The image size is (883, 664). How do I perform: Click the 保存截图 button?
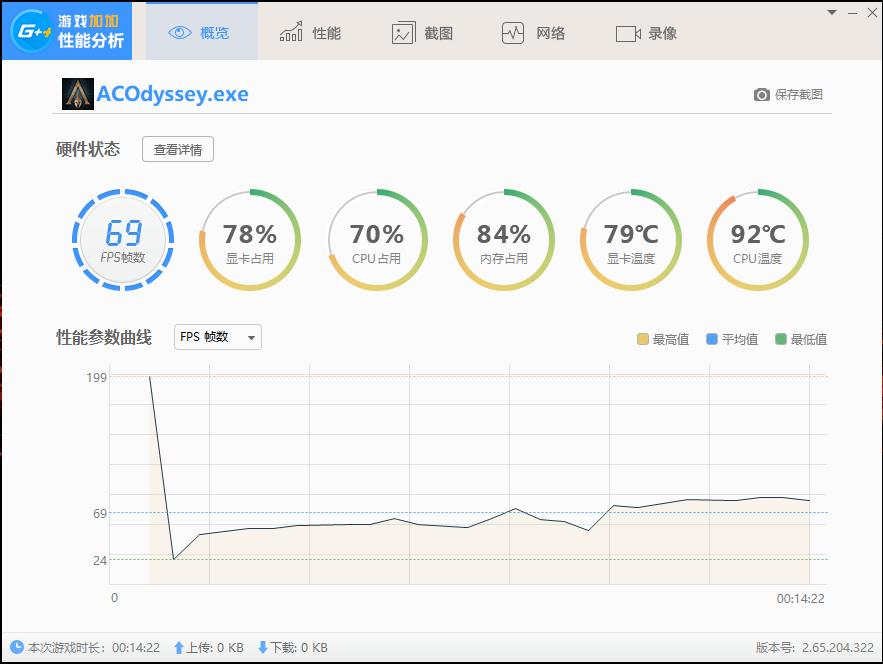tap(794, 92)
